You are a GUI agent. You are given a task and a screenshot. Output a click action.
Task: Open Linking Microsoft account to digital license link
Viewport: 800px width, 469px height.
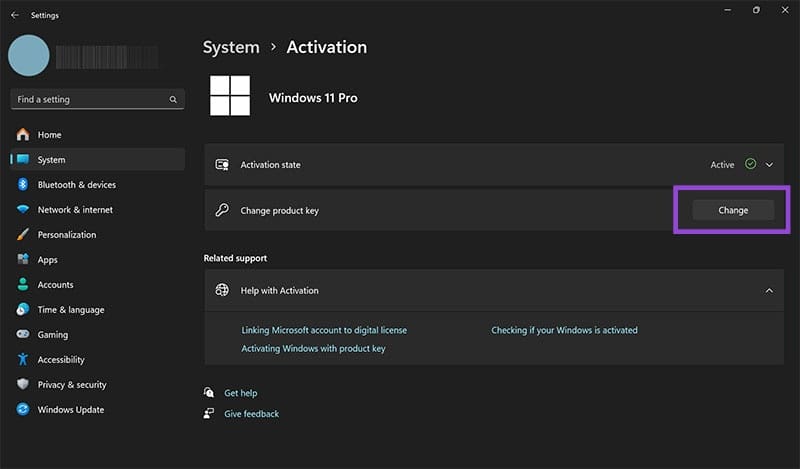click(324, 330)
